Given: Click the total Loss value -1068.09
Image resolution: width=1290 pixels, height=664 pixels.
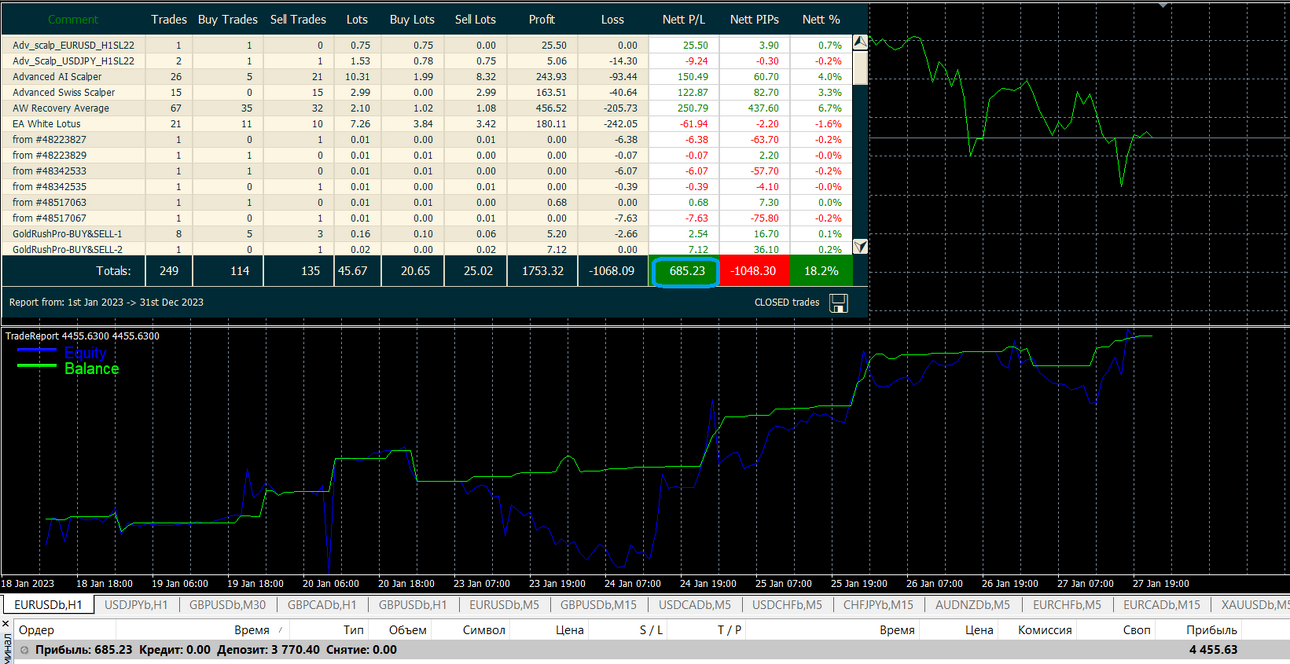Looking at the screenshot, I should [x=613, y=271].
